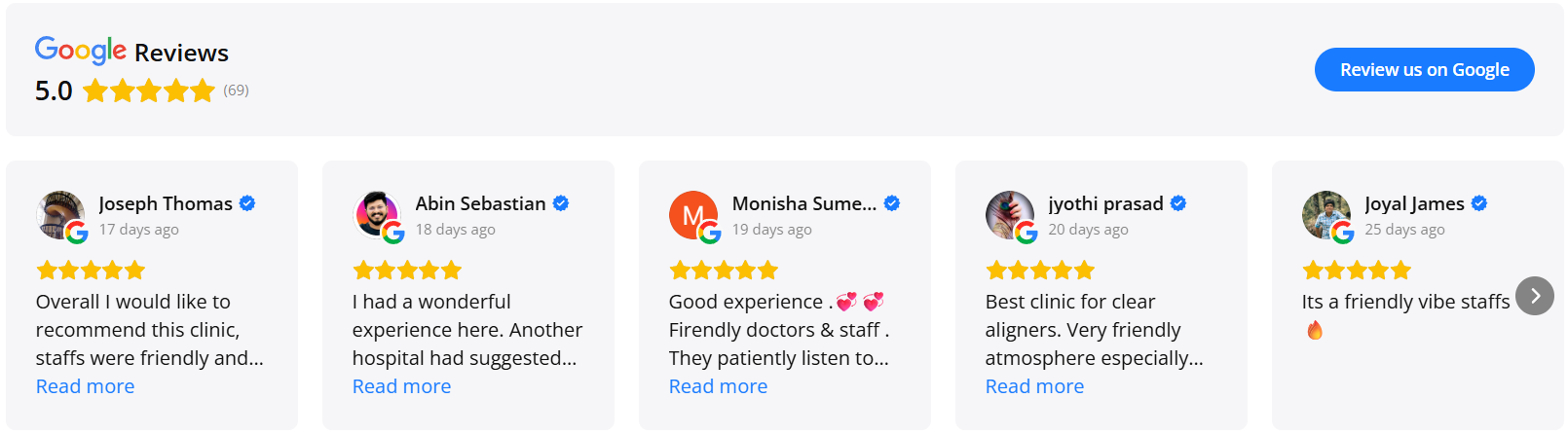The width and height of the screenshot is (1568, 435).
Task: Click the Google logo in header
Action: [81, 50]
